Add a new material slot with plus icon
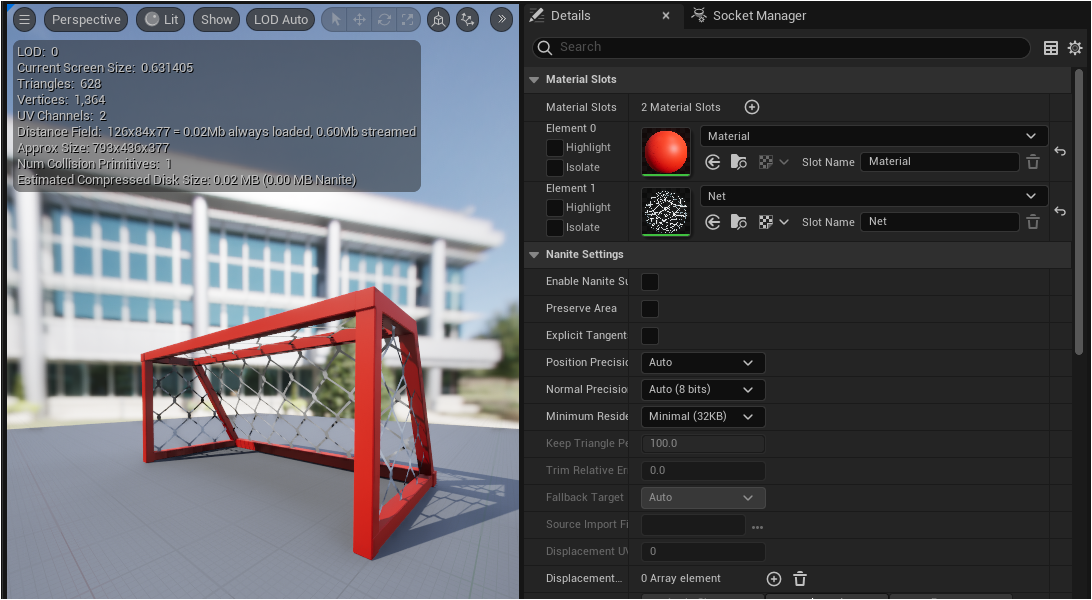Screen dimensions: 1092x600 click(x=752, y=107)
